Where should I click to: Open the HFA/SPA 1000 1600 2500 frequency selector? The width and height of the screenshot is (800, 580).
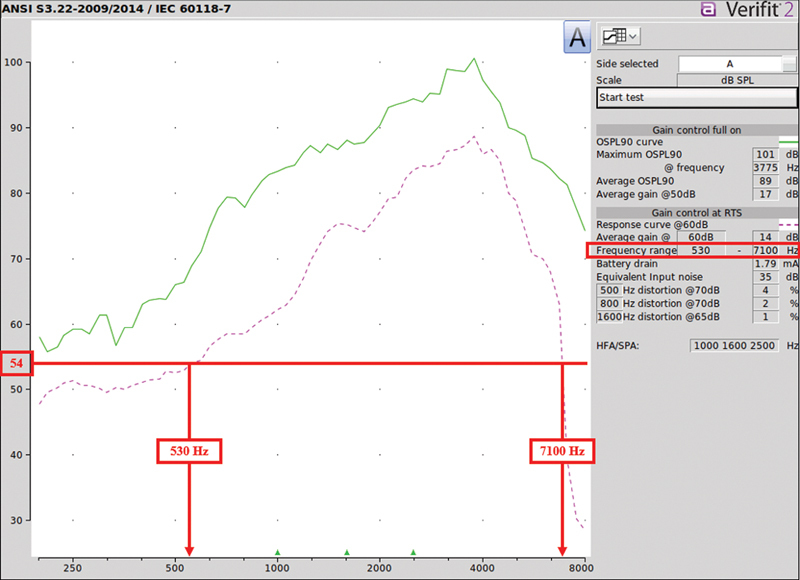point(734,345)
